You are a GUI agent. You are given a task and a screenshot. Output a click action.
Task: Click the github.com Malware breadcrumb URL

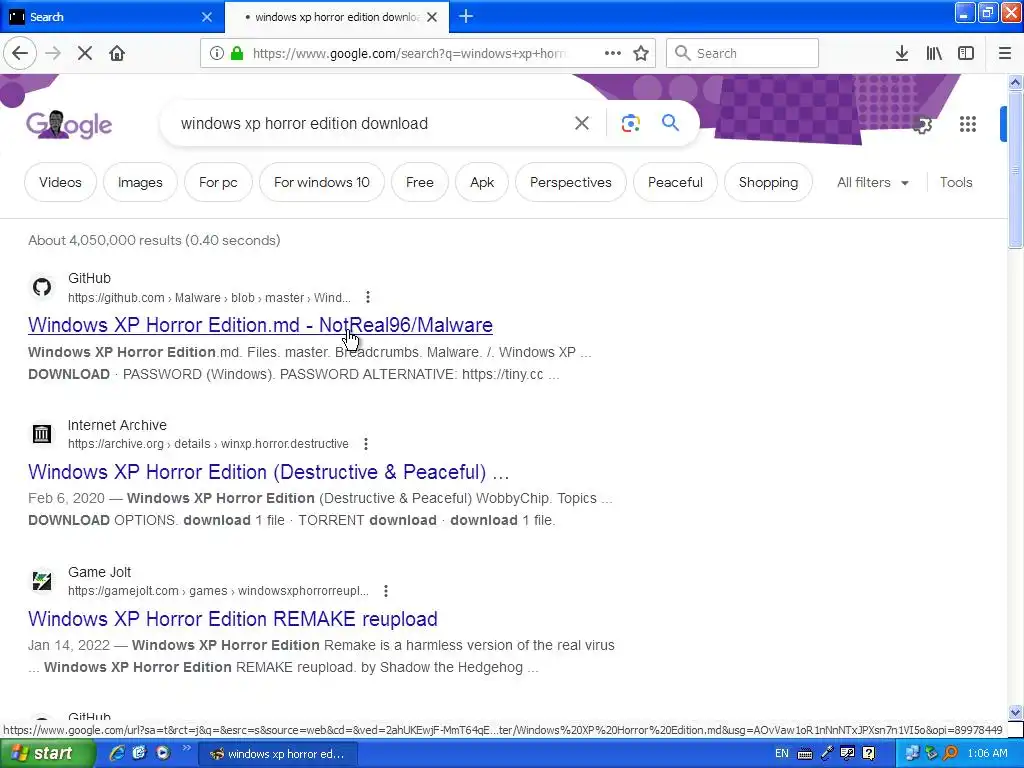209,298
